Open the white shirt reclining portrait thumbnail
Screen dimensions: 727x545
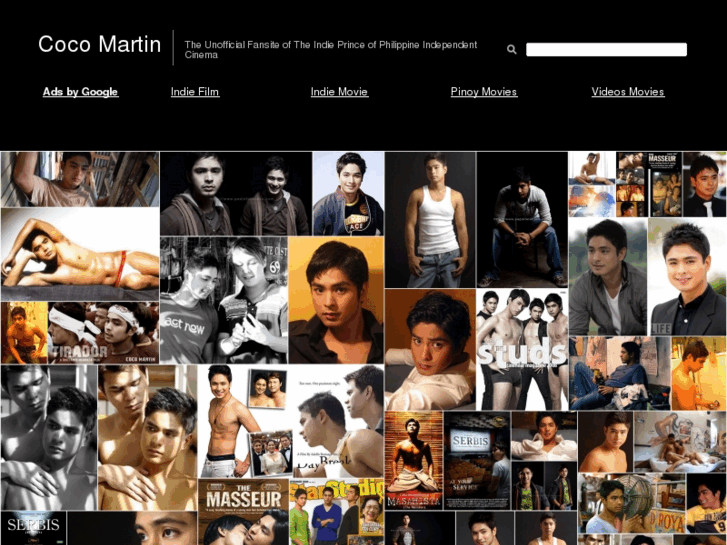(x=430, y=349)
